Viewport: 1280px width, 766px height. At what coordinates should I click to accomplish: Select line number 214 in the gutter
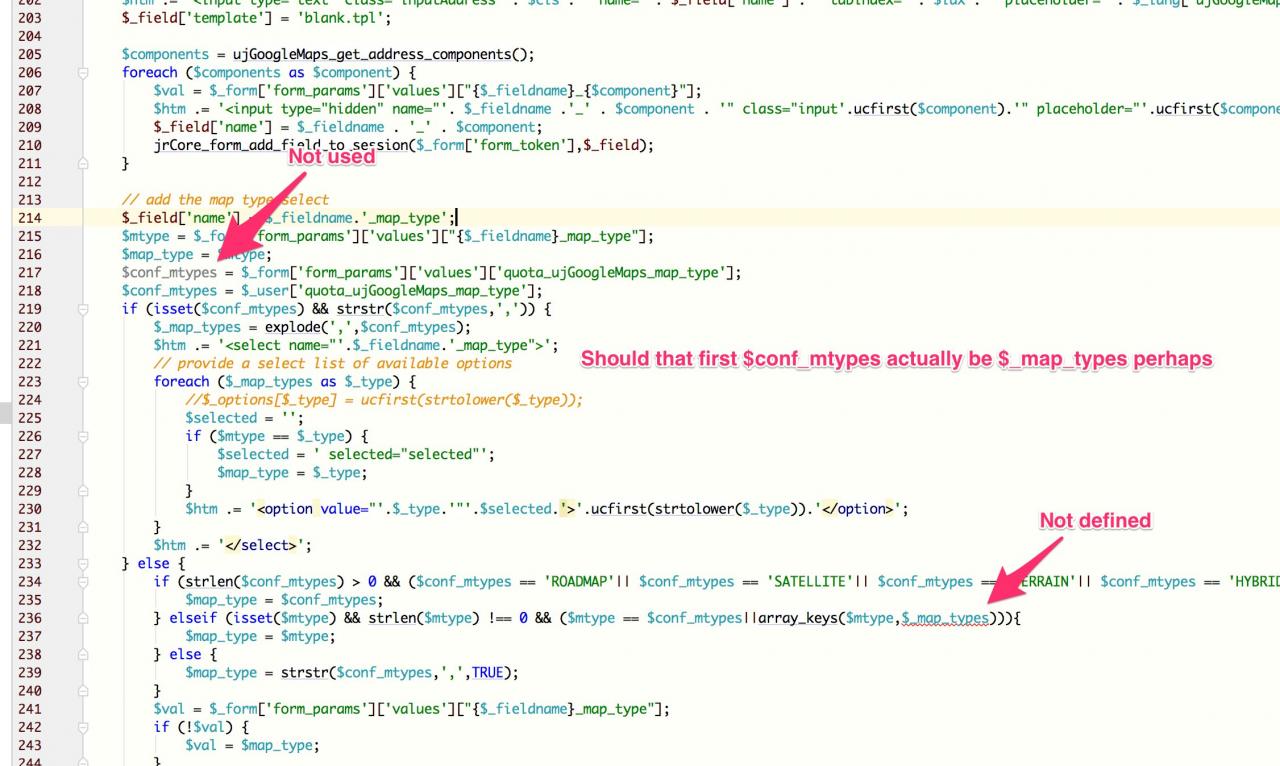tap(29, 218)
